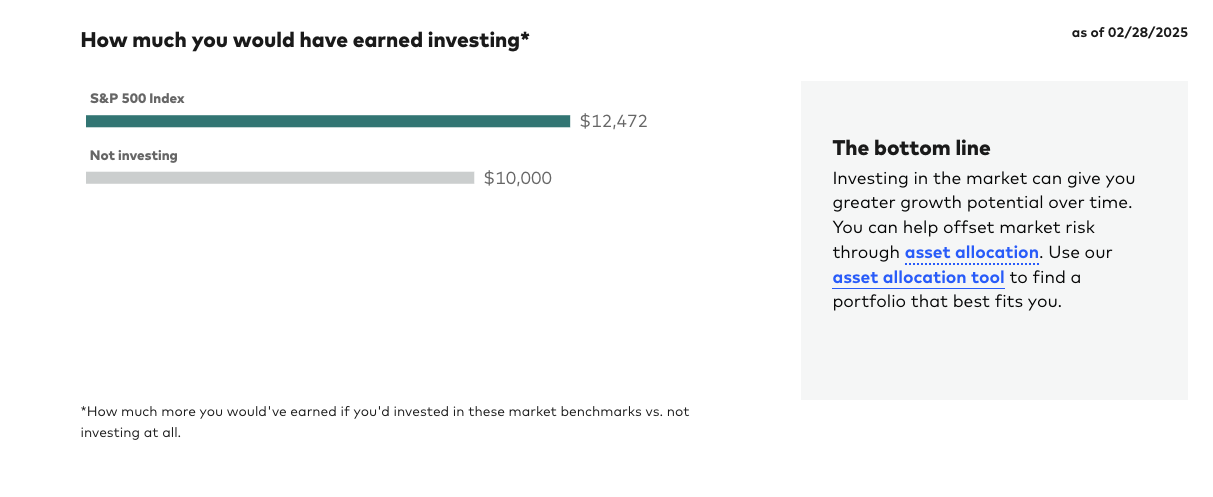Click the "asset allocation" hyperlink
The height and width of the screenshot is (497, 1213).
pos(971,252)
